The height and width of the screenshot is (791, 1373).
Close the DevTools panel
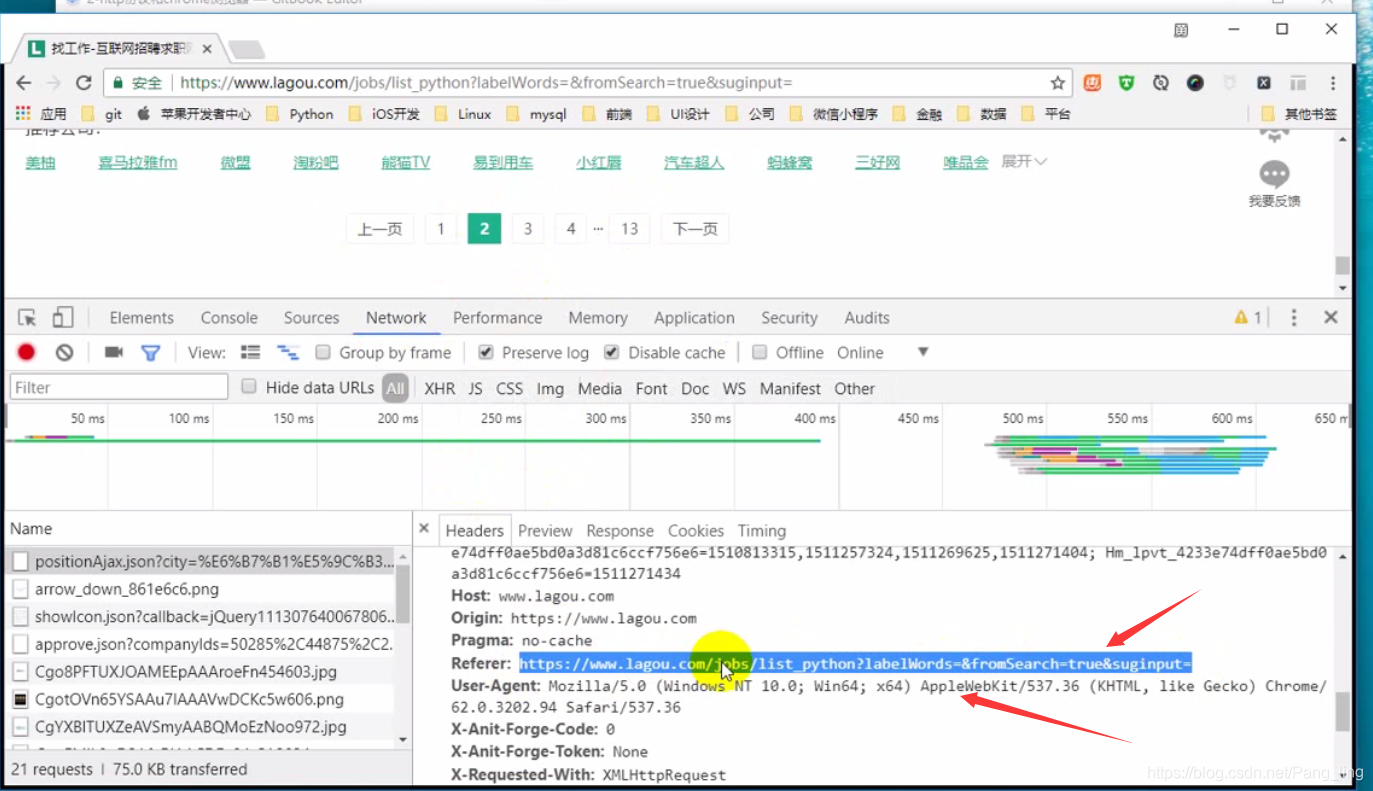1331,317
